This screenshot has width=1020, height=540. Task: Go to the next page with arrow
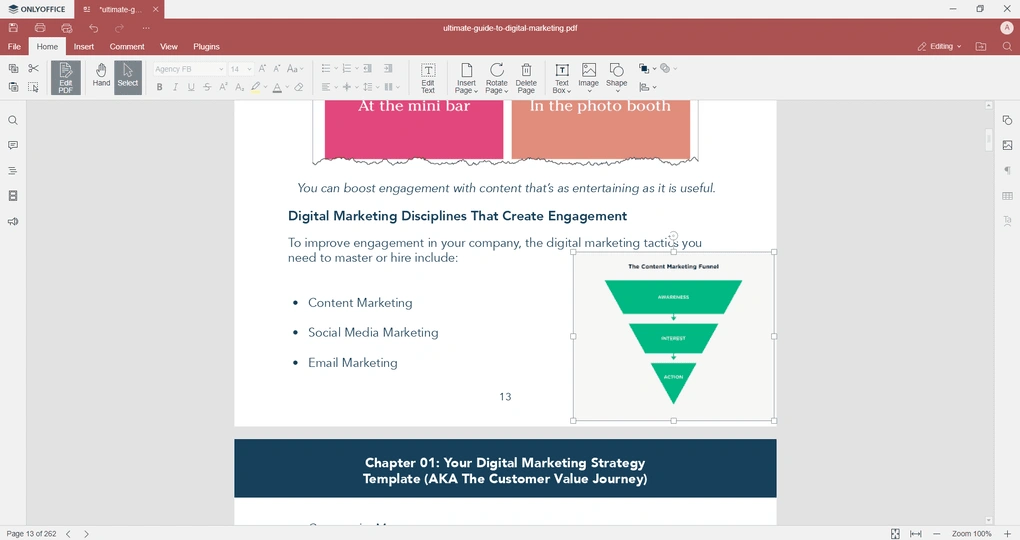(x=87, y=533)
